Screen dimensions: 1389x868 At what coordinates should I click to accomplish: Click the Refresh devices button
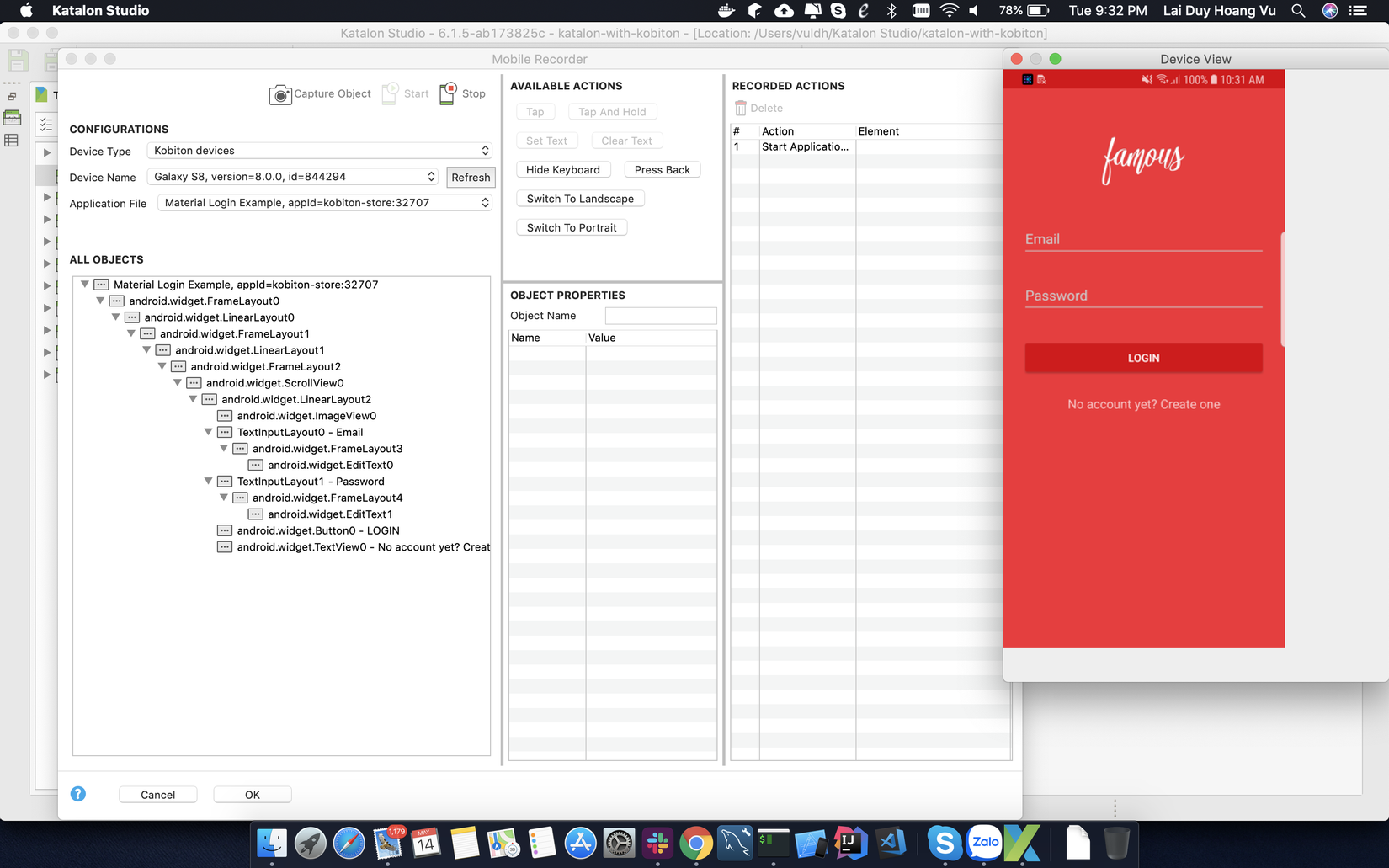pos(471,177)
